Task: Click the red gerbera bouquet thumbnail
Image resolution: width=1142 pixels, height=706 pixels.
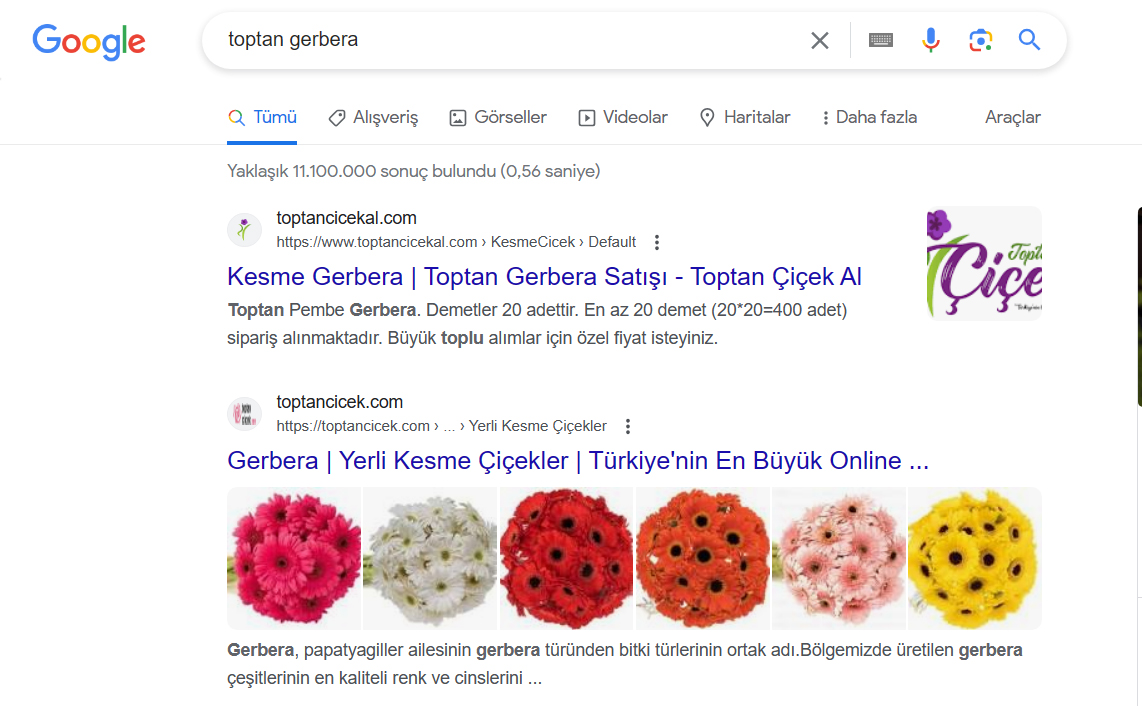Action: 567,558
